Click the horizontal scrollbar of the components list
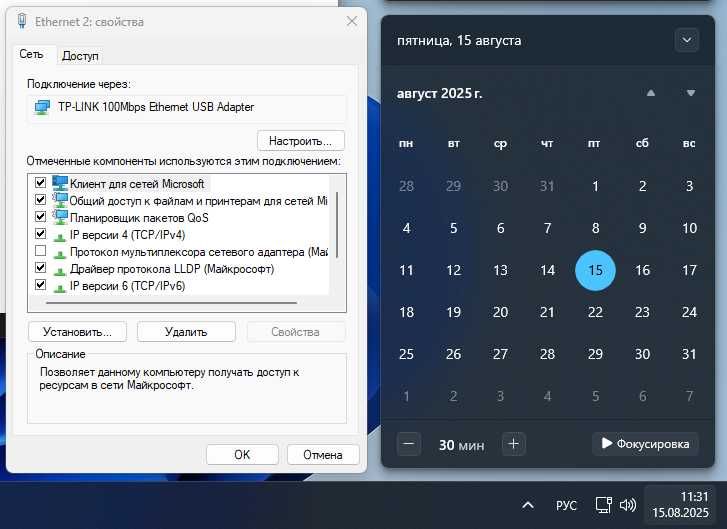 tap(172, 303)
